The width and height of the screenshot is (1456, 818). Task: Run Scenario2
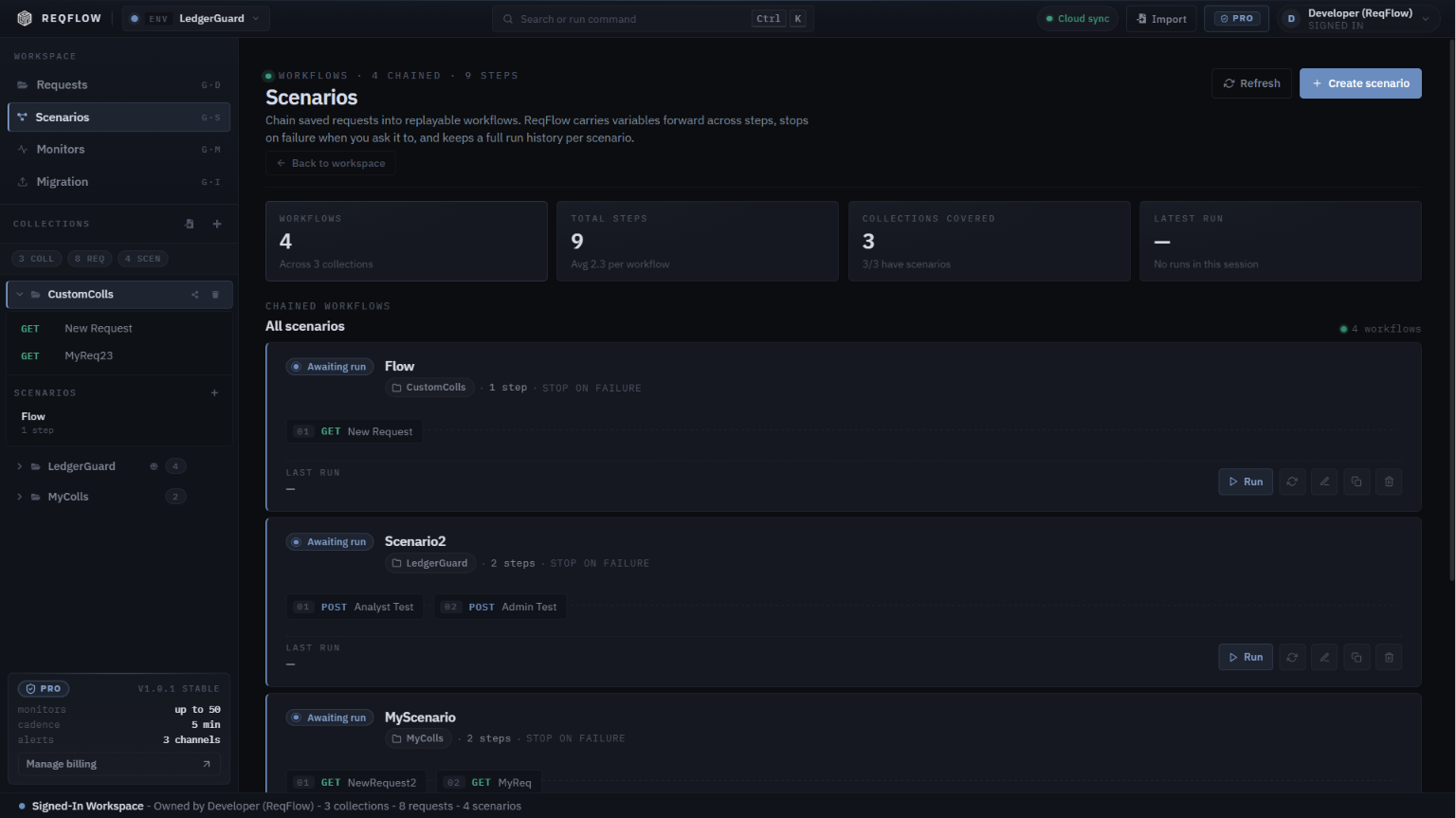(x=1246, y=657)
